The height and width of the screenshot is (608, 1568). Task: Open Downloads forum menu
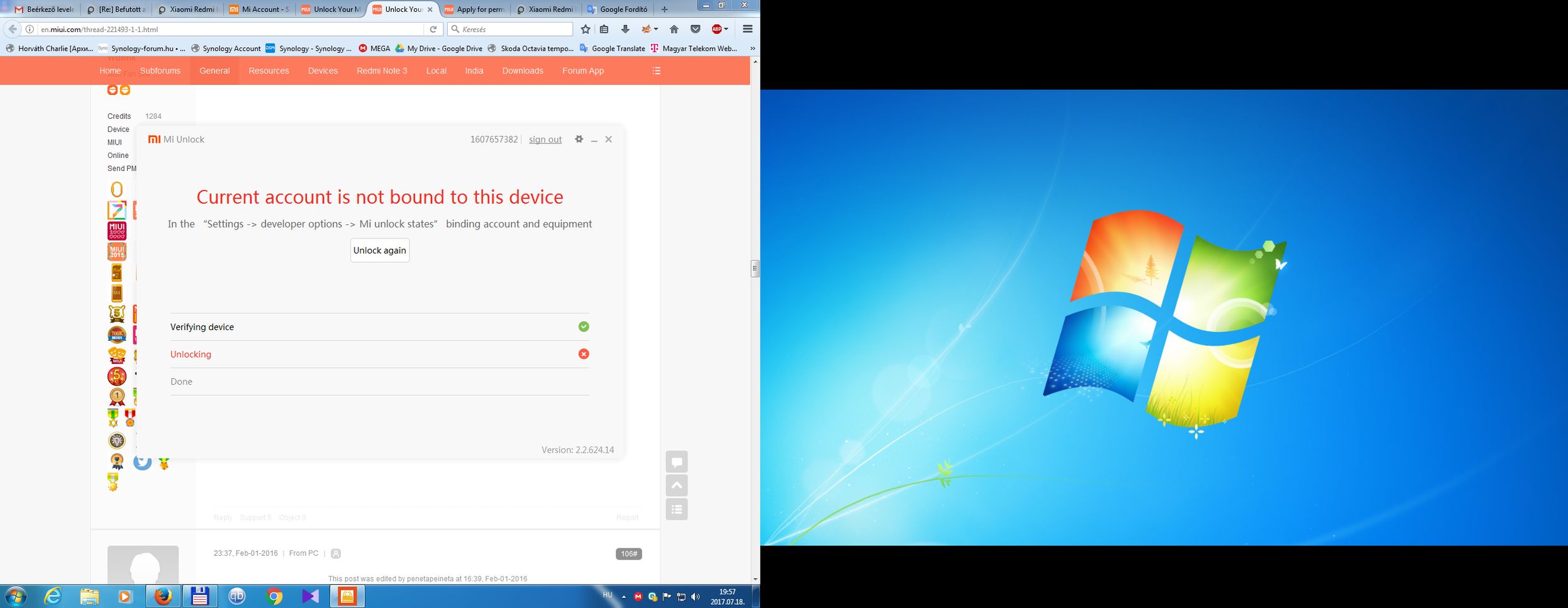[523, 70]
